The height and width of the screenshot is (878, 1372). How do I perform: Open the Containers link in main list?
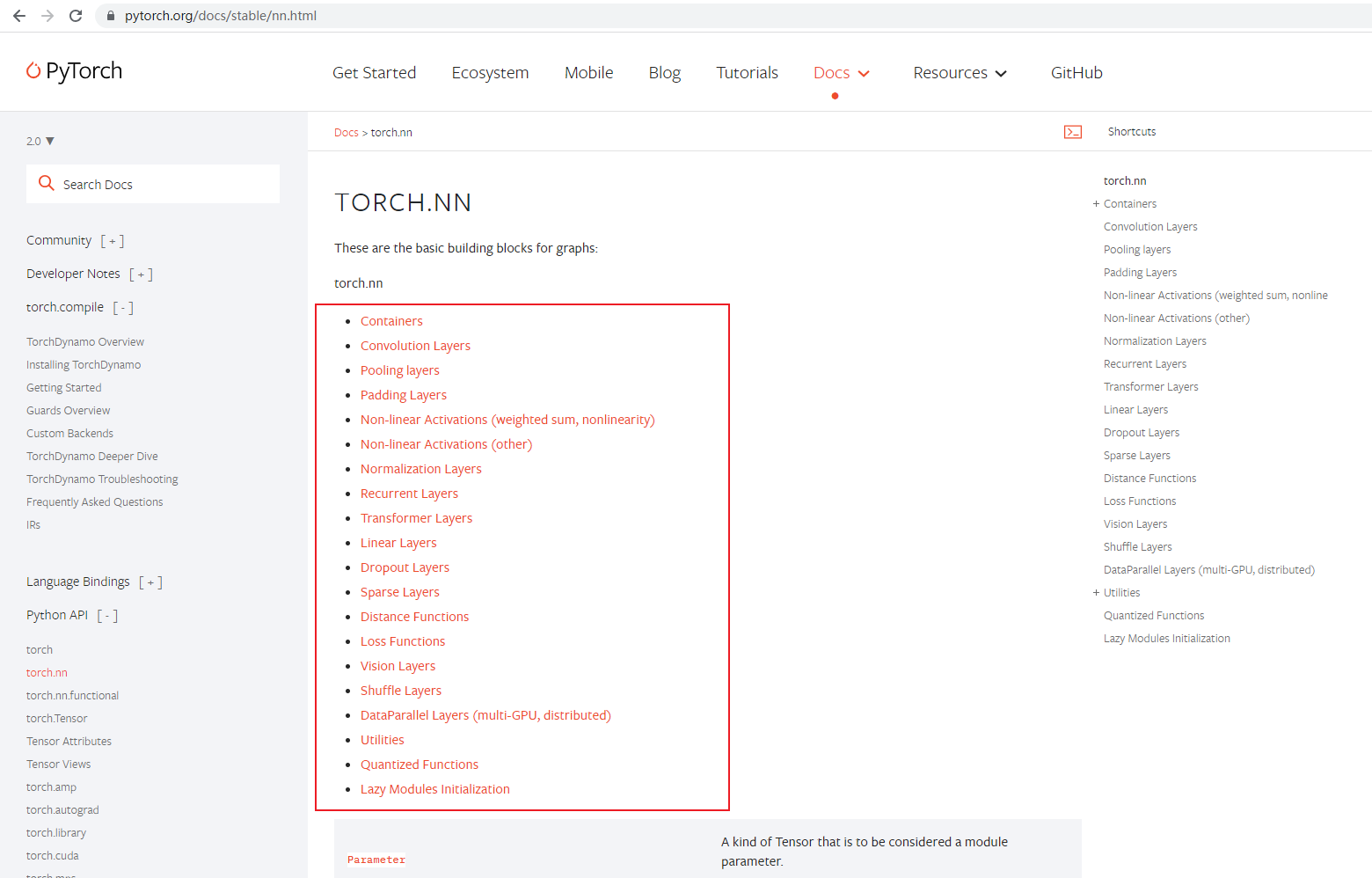coord(391,321)
